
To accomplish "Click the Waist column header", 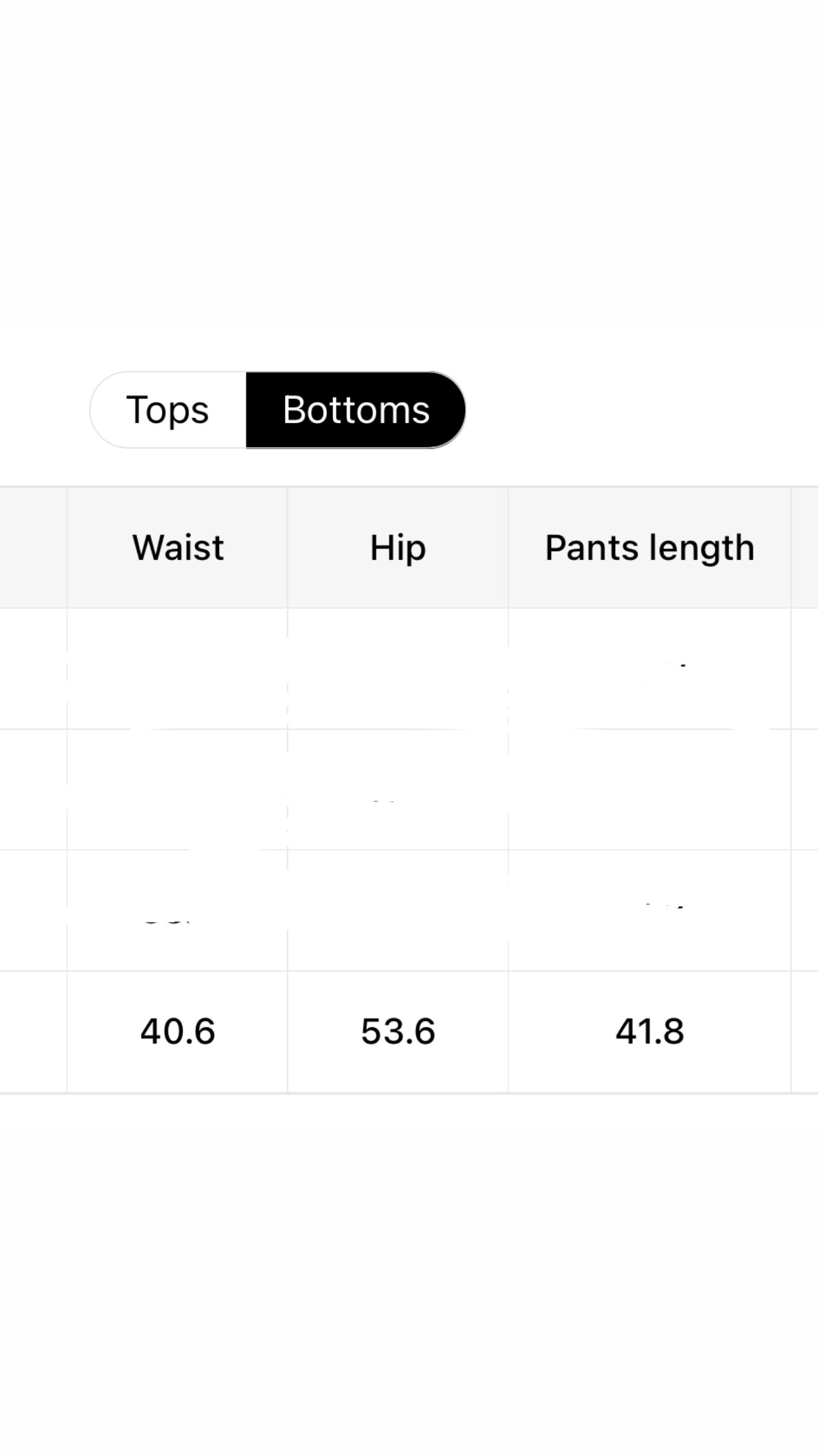I will [178, 547].
